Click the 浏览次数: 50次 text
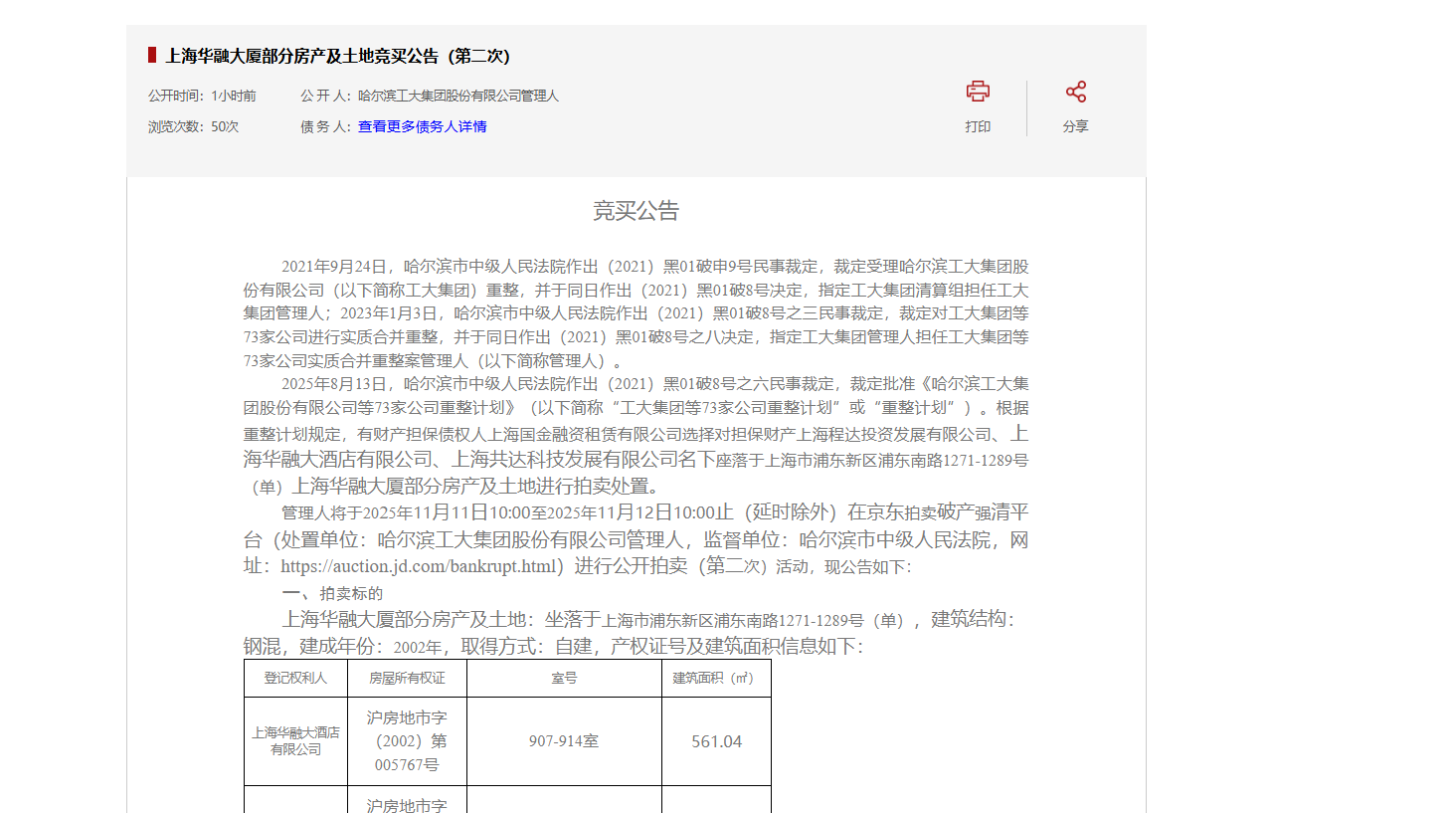The width and height of the screenshot is (1456, 813). click(x=194, y=126)
